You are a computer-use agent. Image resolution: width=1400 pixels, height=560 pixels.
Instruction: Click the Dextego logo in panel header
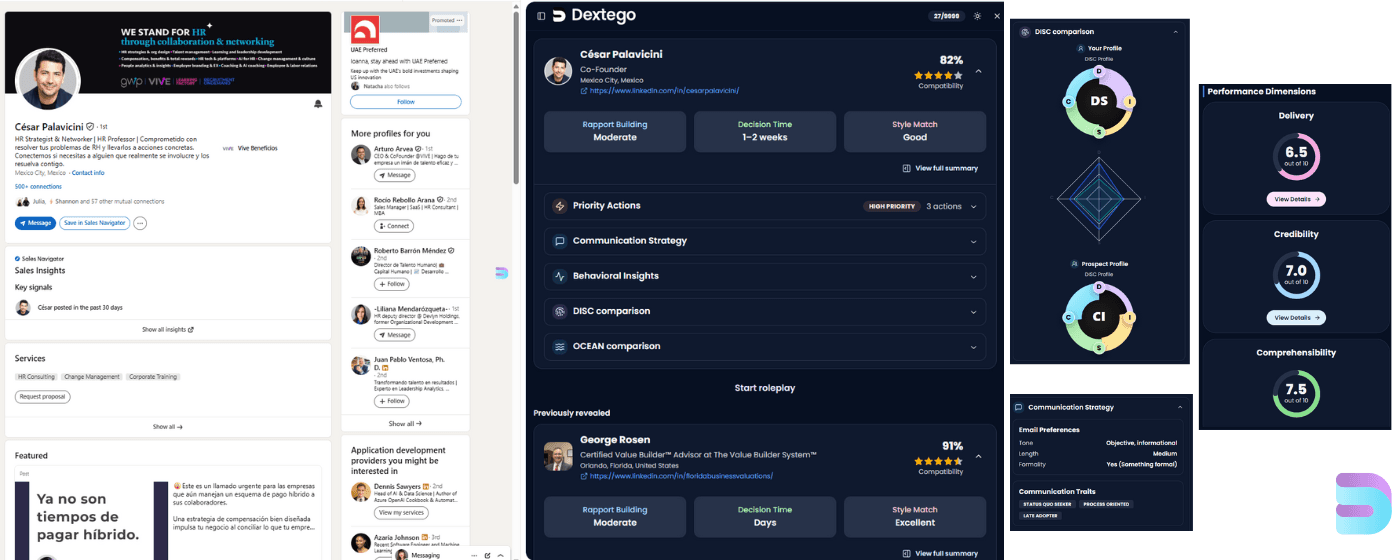pyautogui.click(x=594, y=15)
